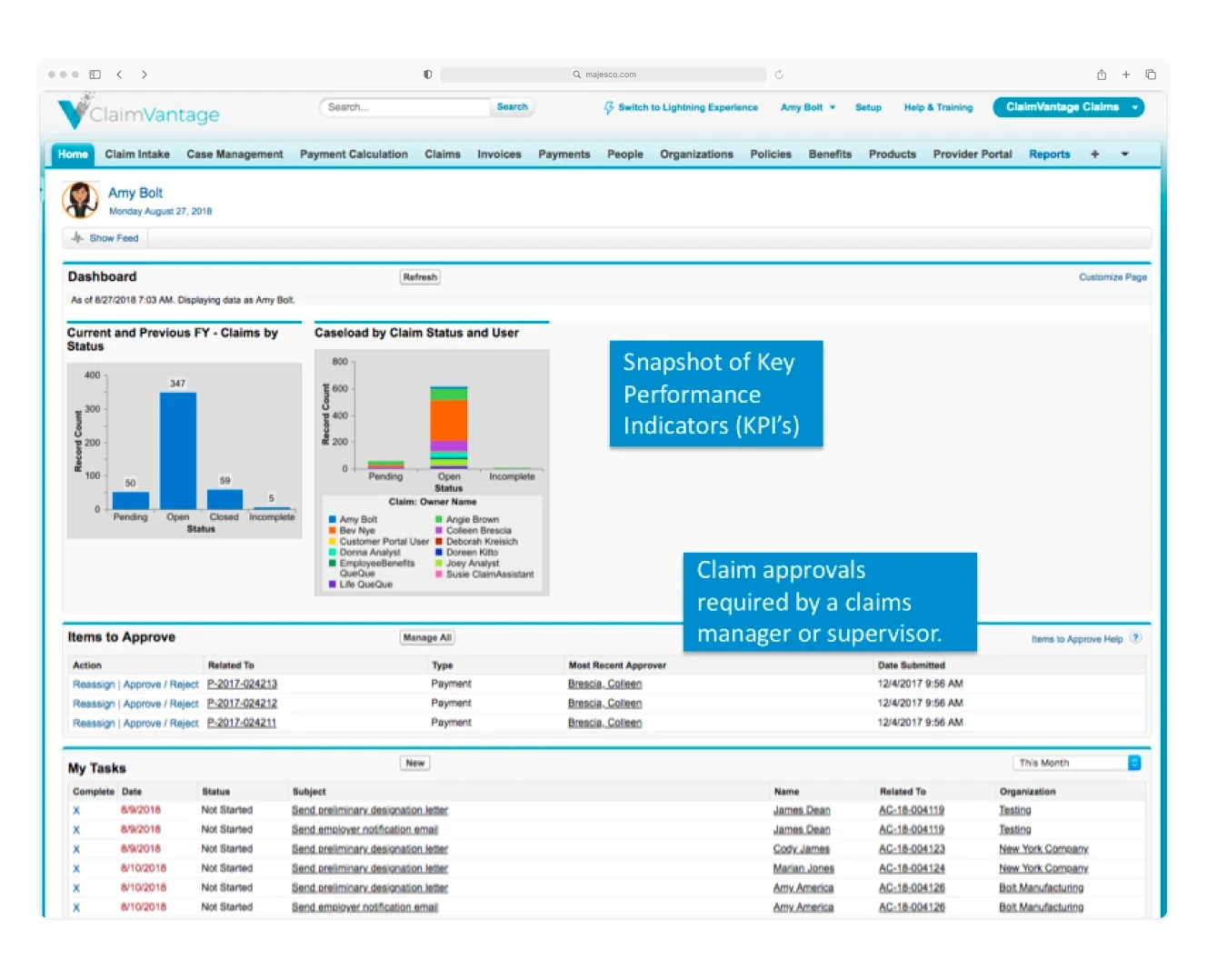Refresh the Dashboard
This screenshot has height=980, width=1207.
click(x=420, y=277)
